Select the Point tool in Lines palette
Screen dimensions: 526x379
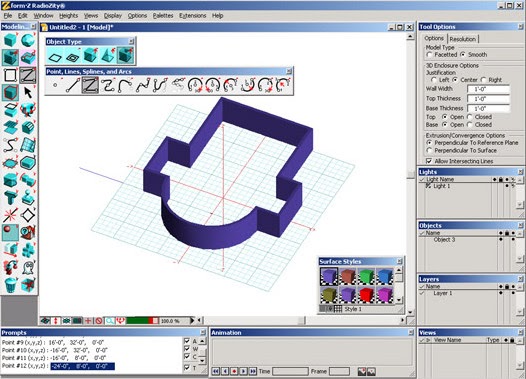click(x=55, y=85)
